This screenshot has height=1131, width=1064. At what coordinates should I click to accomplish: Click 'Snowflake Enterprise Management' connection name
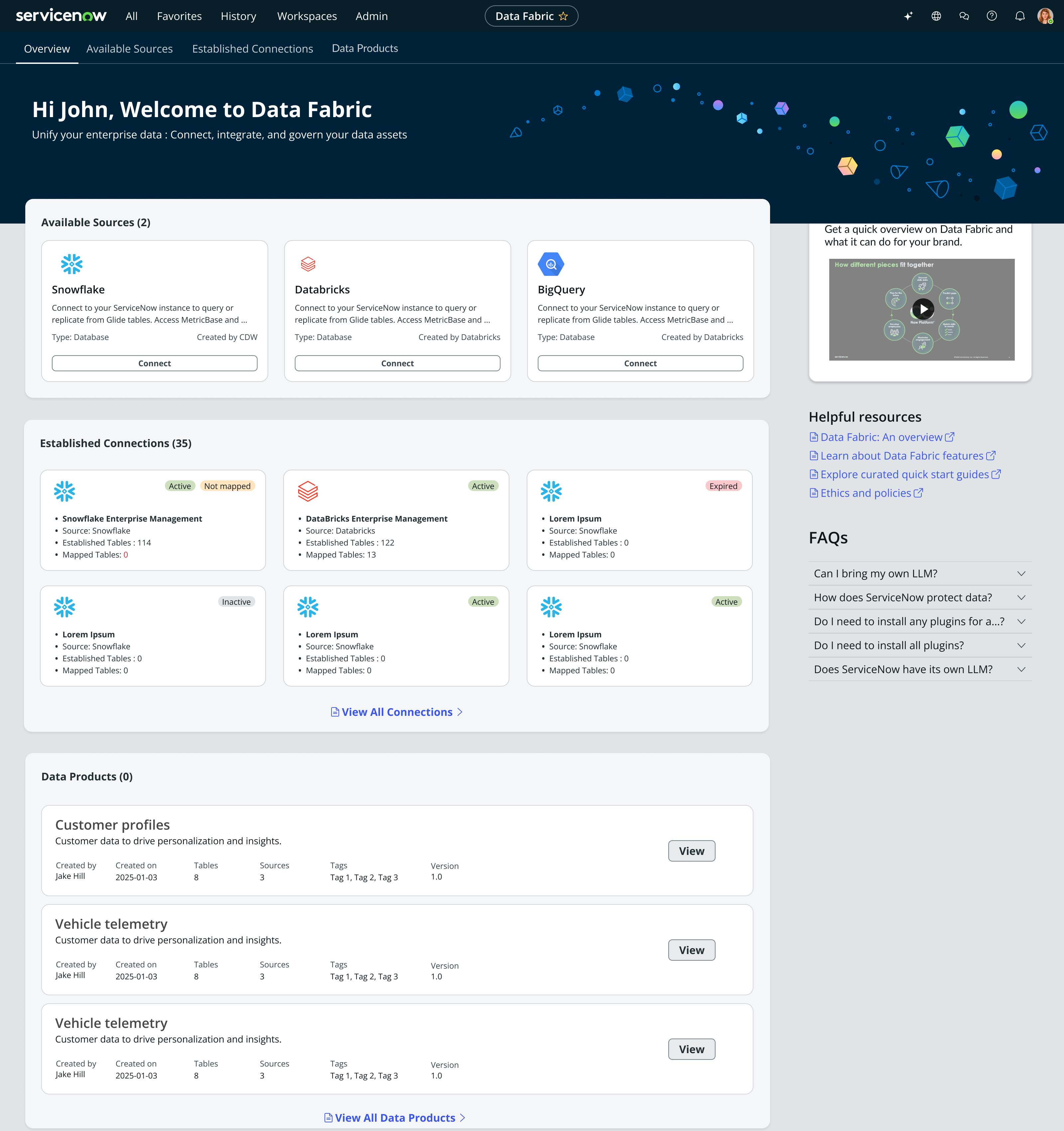tap(133, 519)
